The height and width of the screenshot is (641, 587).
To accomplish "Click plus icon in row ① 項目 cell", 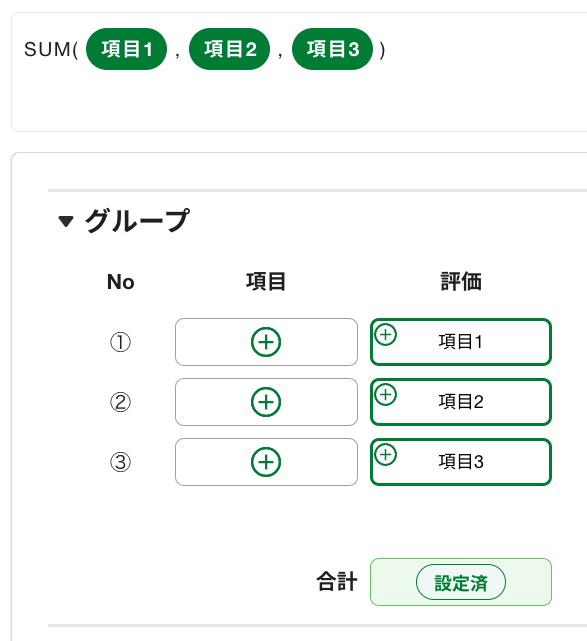I will (x=266, y=342).
